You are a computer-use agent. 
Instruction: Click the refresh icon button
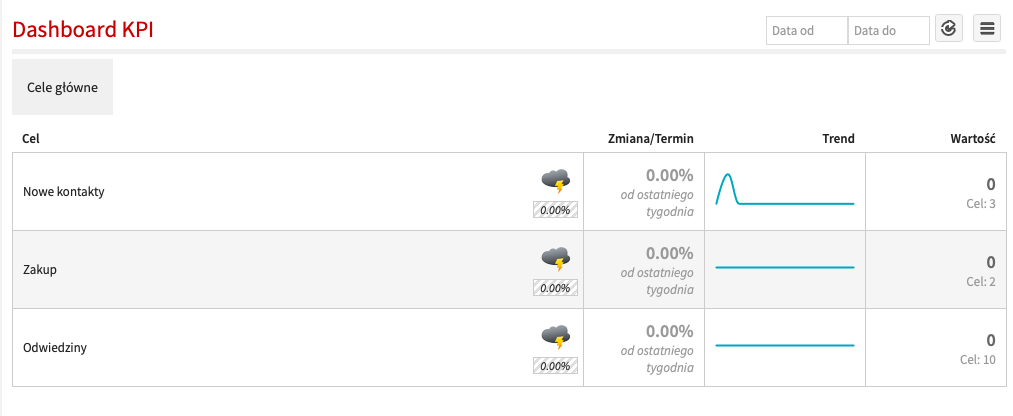coord(949,30)
